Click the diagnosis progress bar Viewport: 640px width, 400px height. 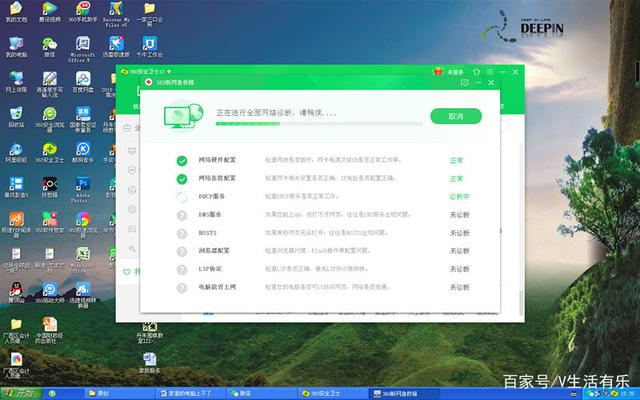pos(319,123)
